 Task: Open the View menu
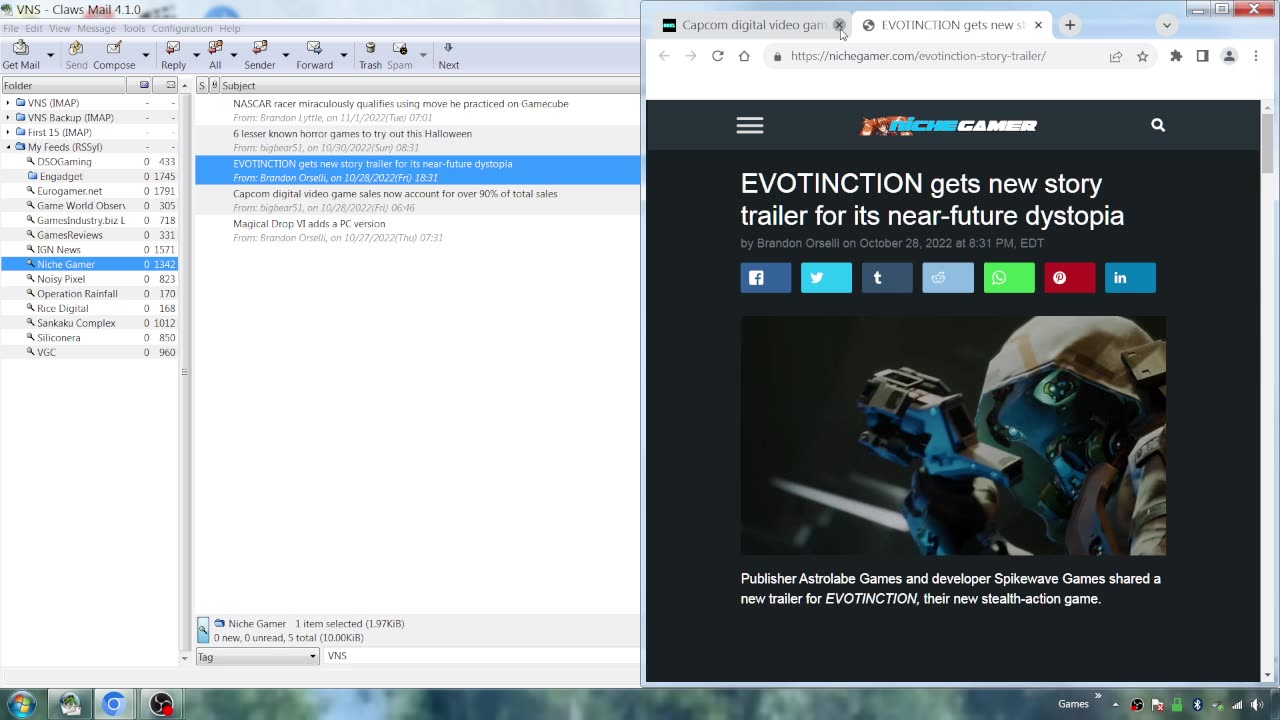(60, 28)
